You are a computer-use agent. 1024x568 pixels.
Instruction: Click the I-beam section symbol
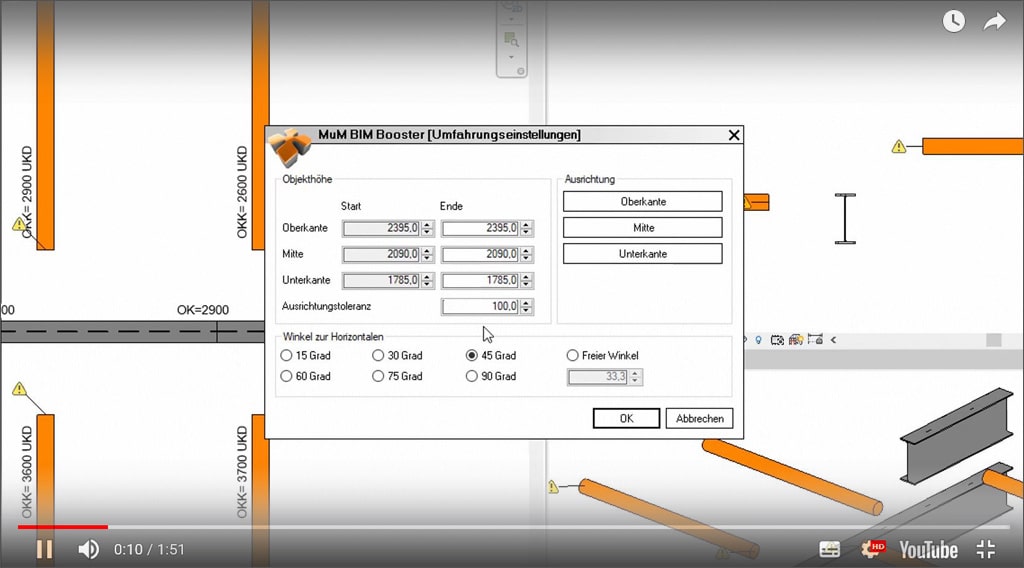[845, 219]
